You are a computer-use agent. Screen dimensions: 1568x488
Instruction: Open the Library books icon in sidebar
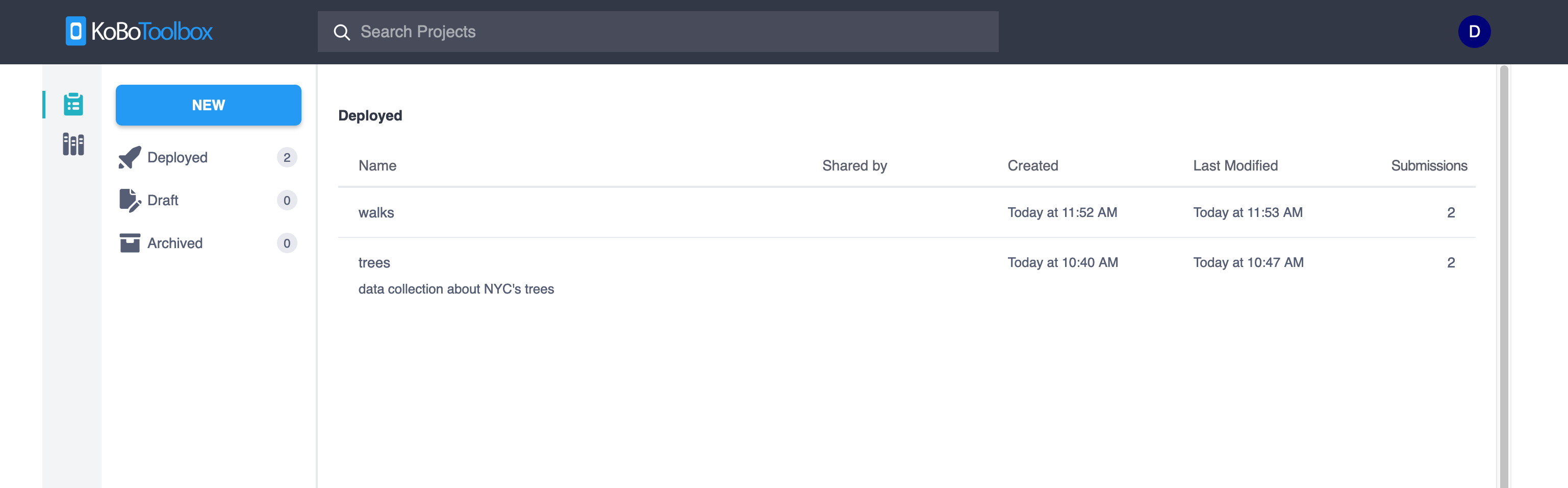73,144
